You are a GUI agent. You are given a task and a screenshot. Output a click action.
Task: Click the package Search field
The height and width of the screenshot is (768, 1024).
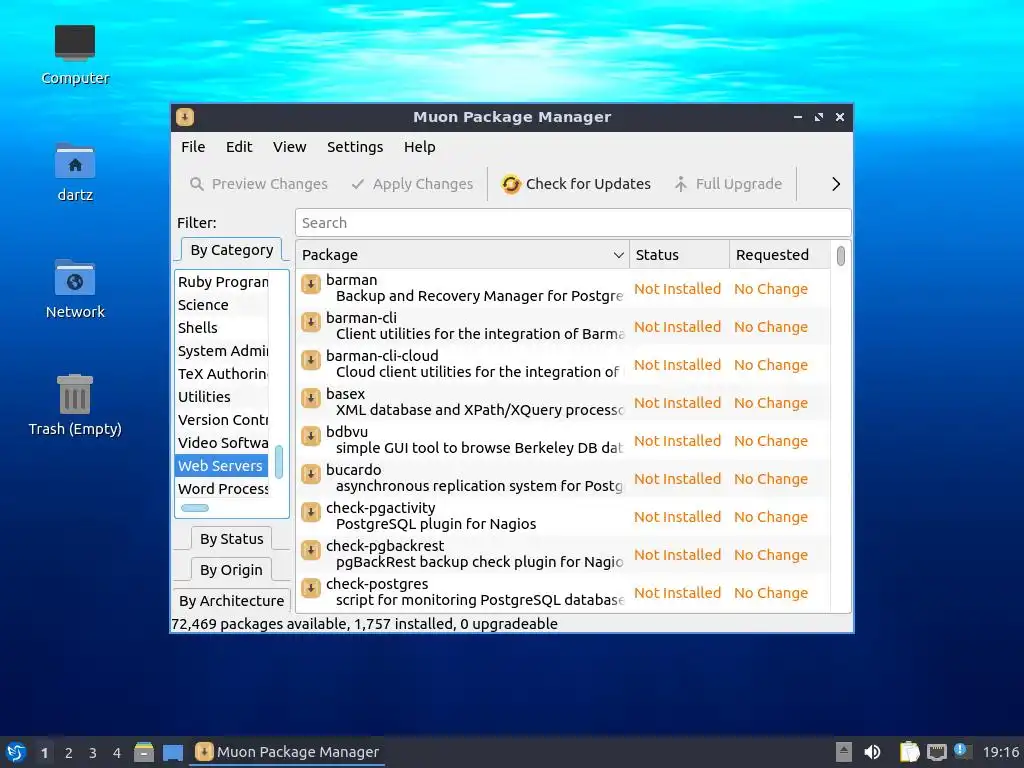point(573,223)
